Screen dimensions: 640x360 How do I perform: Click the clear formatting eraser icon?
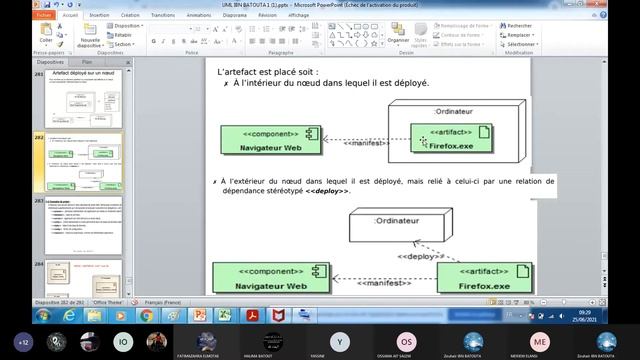239,29
